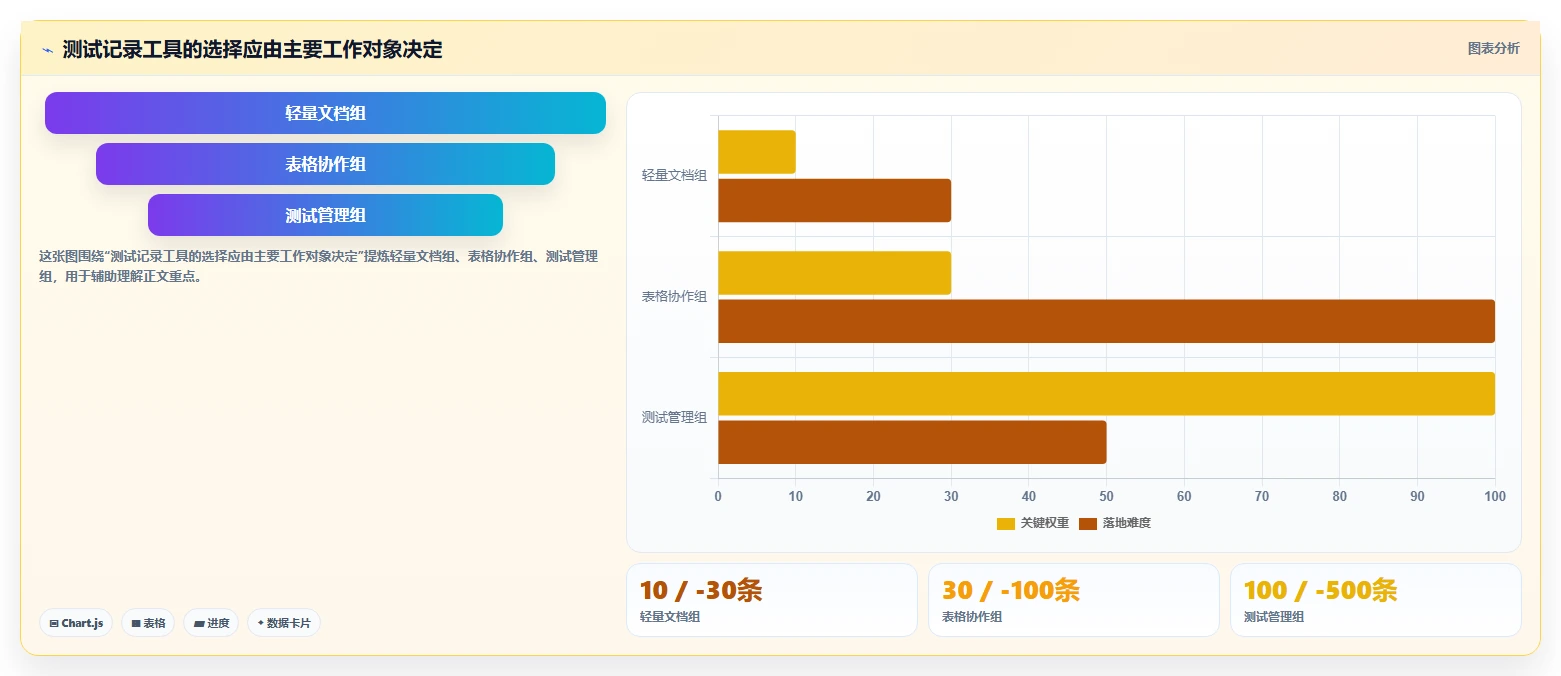Click the 表格 tag chip
Viewport: 1561px width, 676px height.
click(x=148, y=623)
